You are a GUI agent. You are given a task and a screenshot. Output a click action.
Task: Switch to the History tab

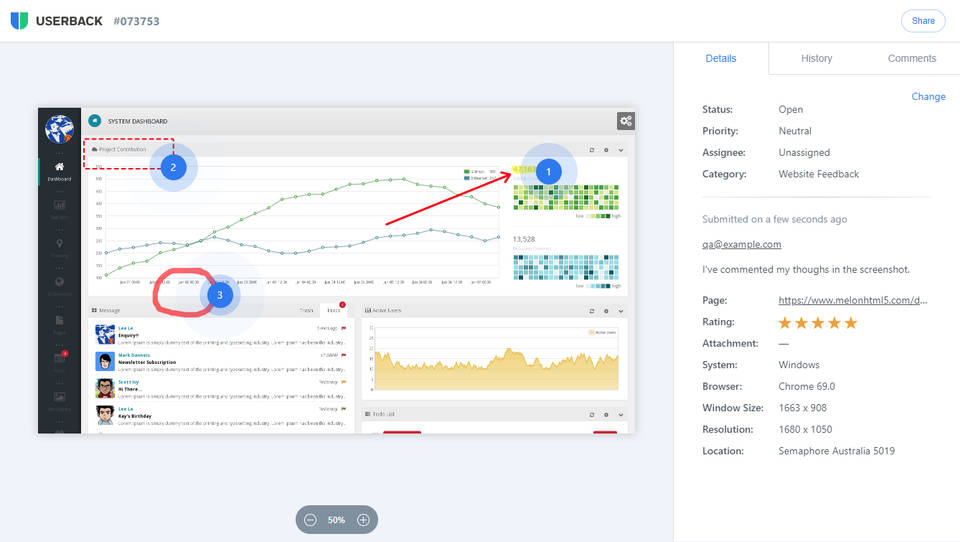[x=816, y=59]
